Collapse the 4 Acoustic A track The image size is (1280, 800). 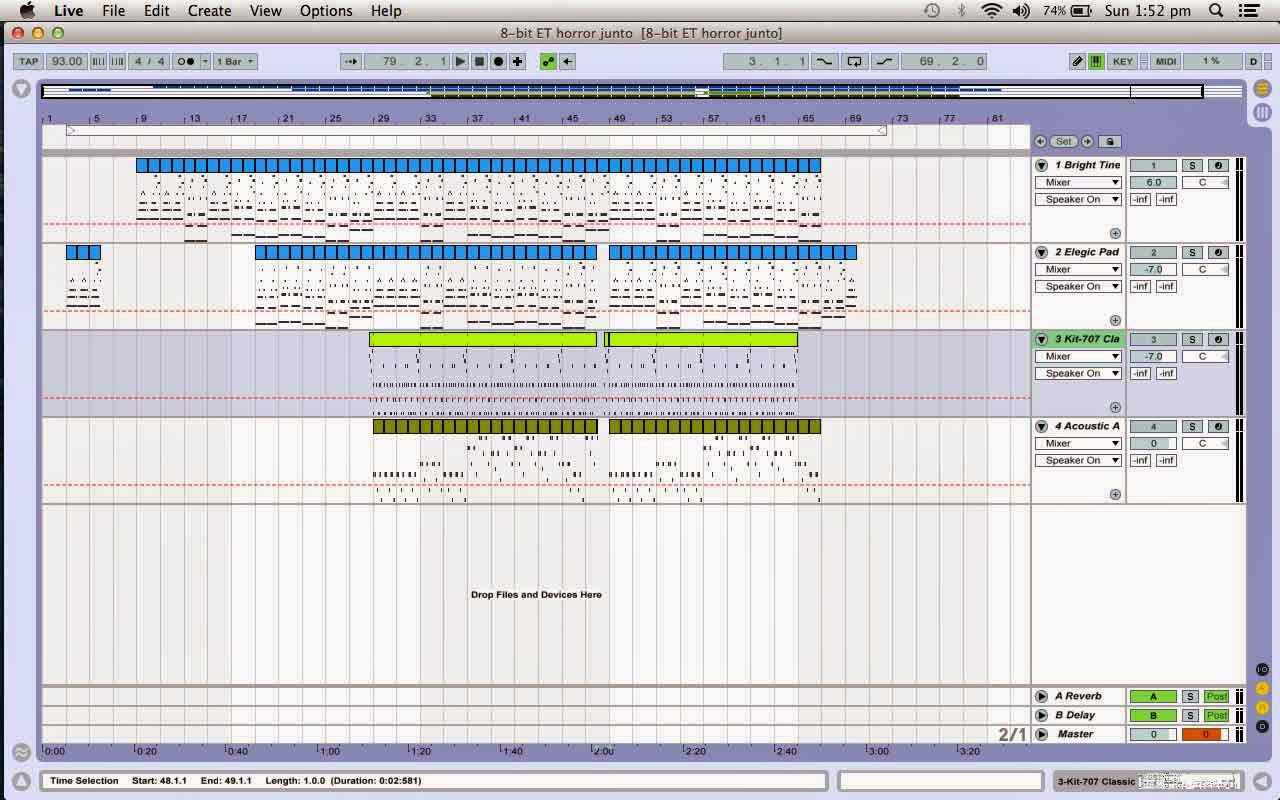point(1041,426)
